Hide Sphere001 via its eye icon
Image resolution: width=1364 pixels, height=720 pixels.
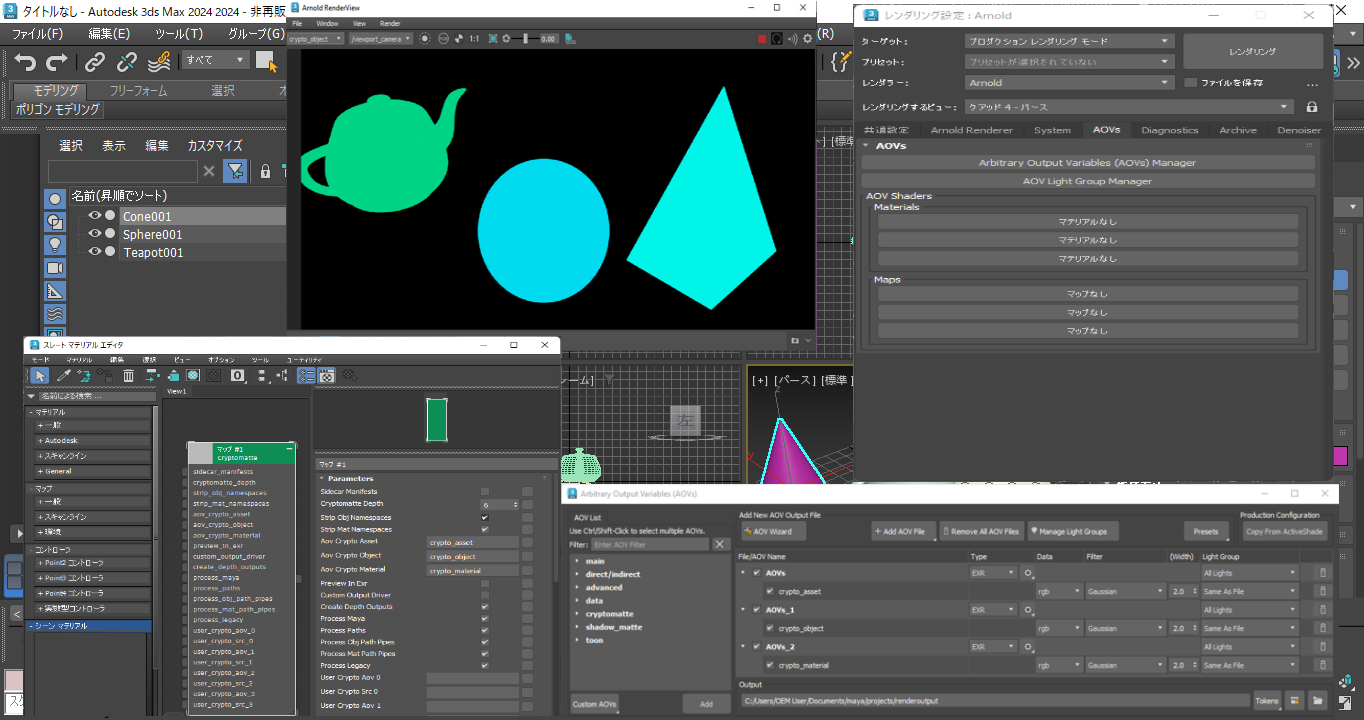click(x=95, y=234)
